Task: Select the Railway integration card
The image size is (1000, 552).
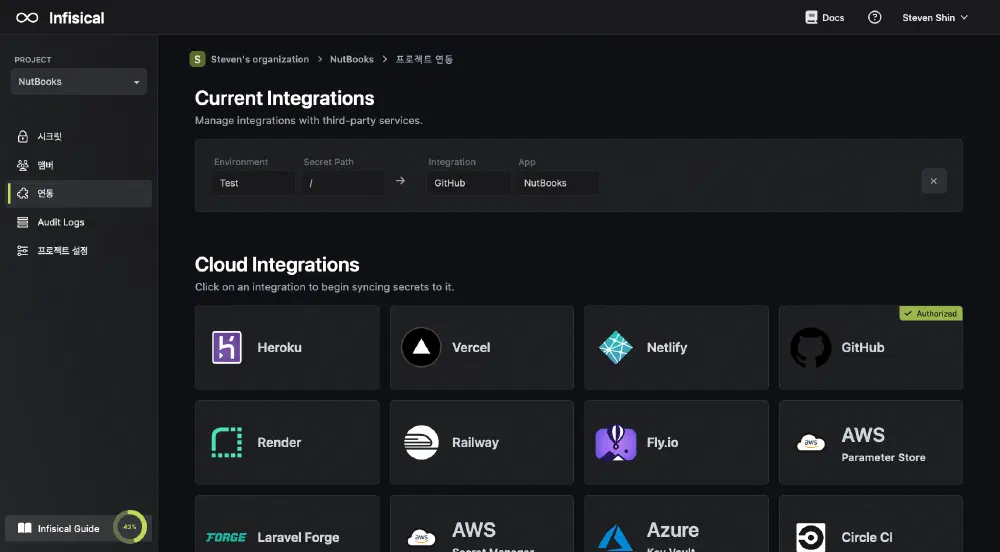Action: click(x=482, y=442)
